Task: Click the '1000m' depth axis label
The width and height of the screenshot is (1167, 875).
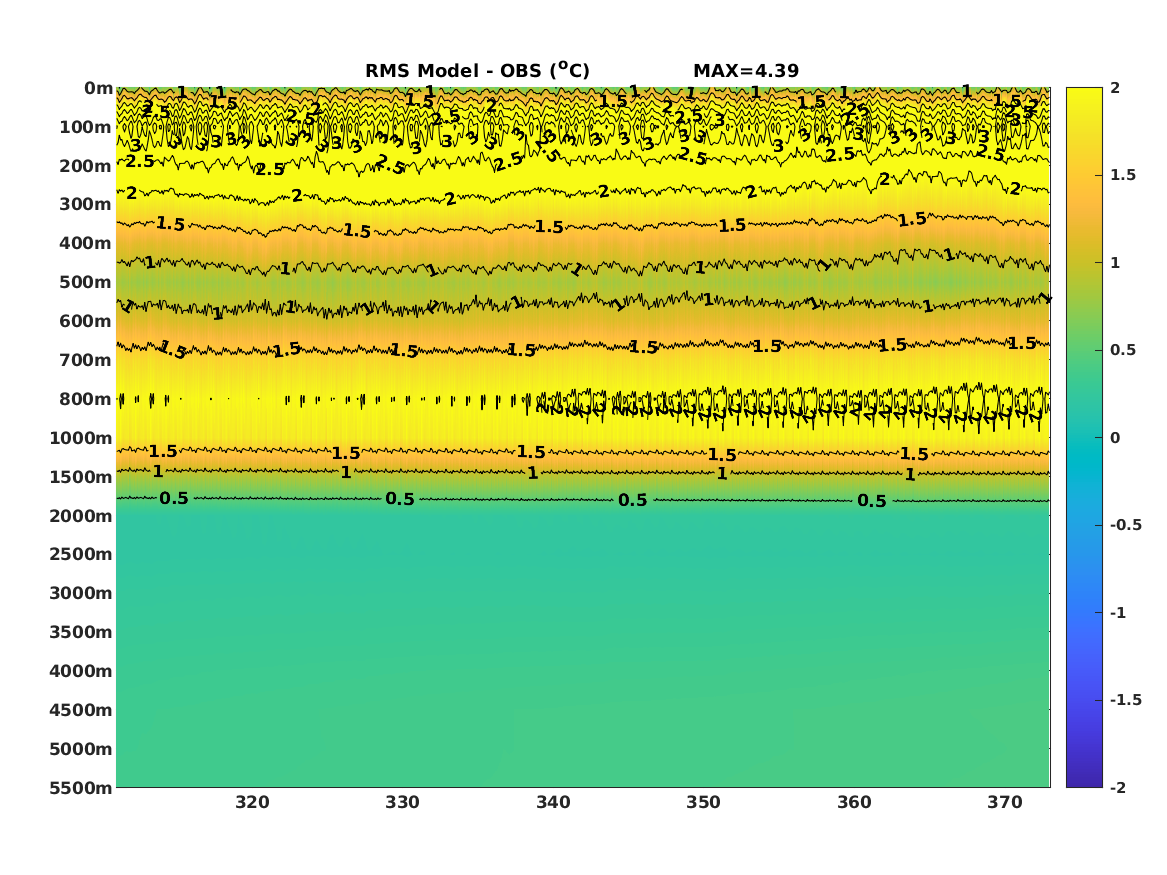Action: click(x=81, y=438)
